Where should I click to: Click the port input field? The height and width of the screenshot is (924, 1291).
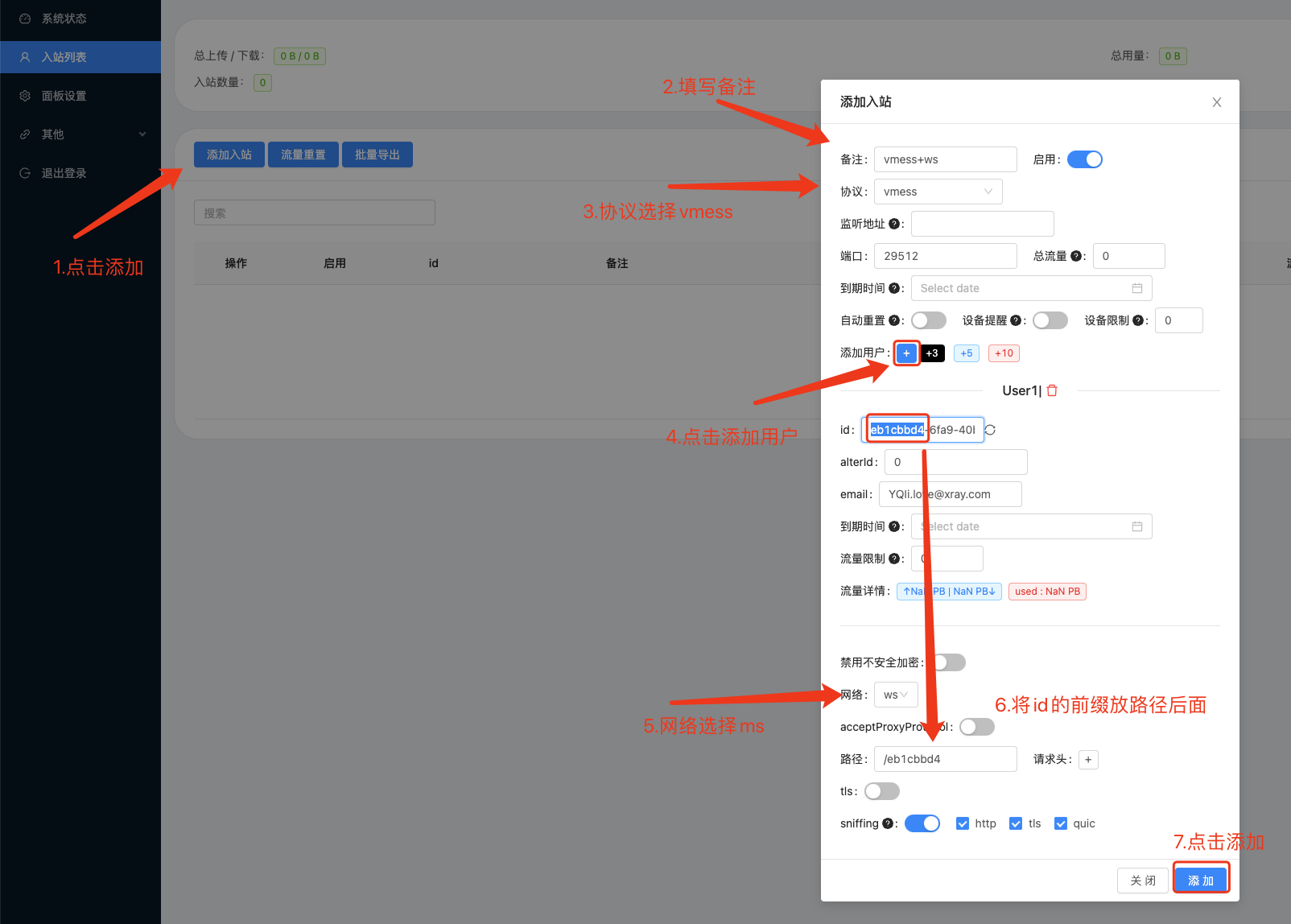[945, 256]
